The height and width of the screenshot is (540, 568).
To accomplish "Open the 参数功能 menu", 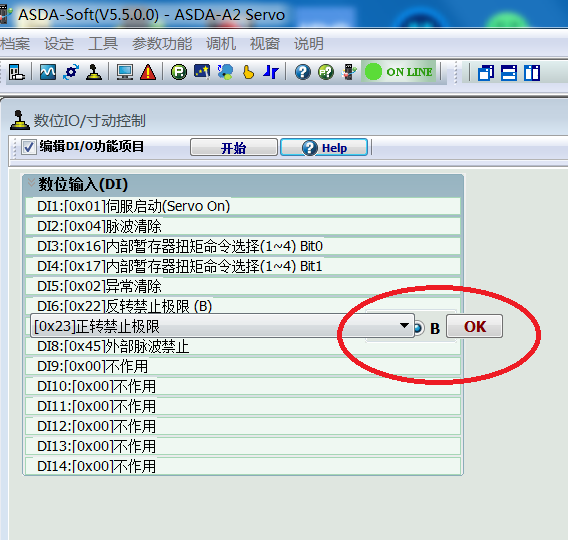I will [162, 43].
